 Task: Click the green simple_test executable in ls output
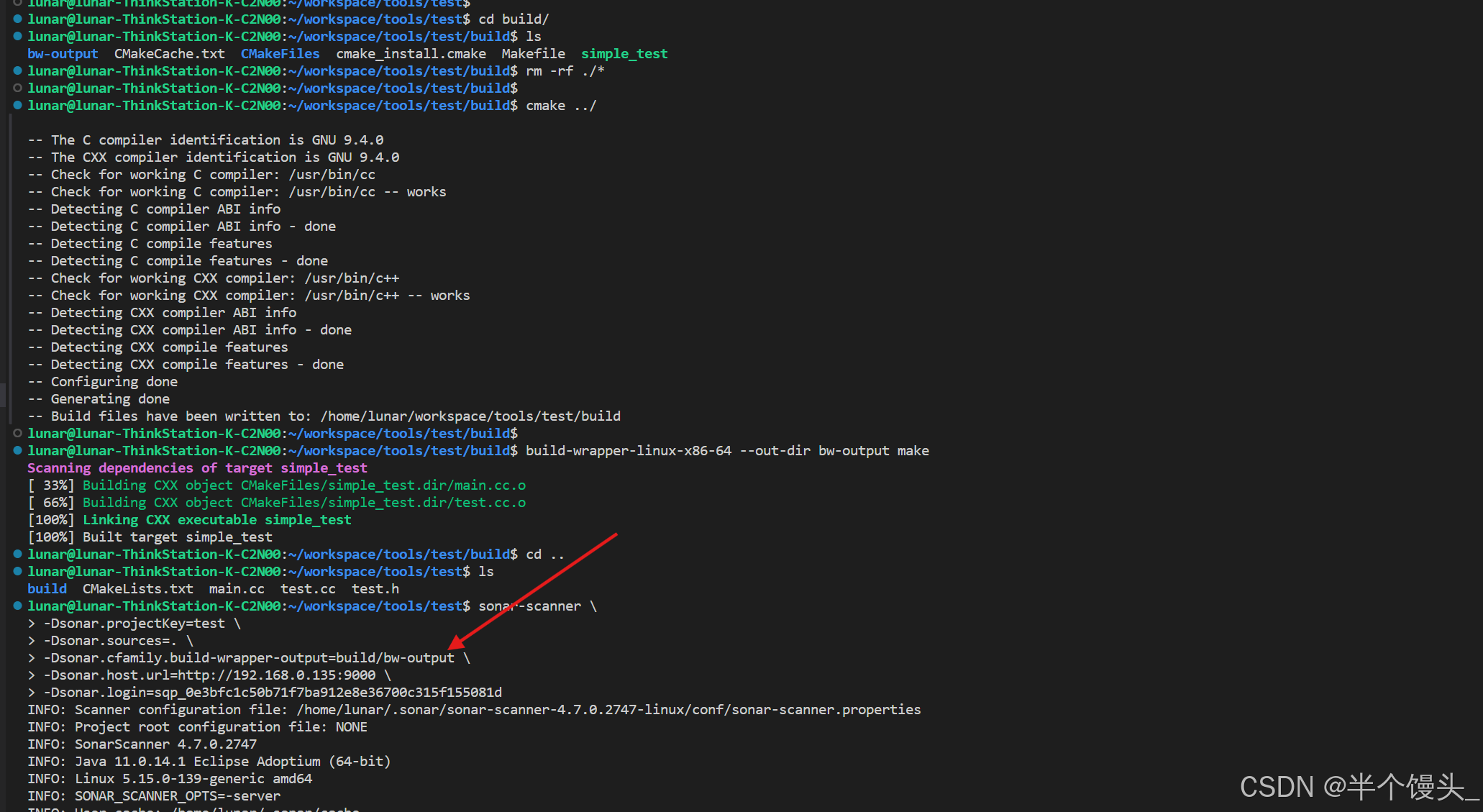click(x=624, y=54)
